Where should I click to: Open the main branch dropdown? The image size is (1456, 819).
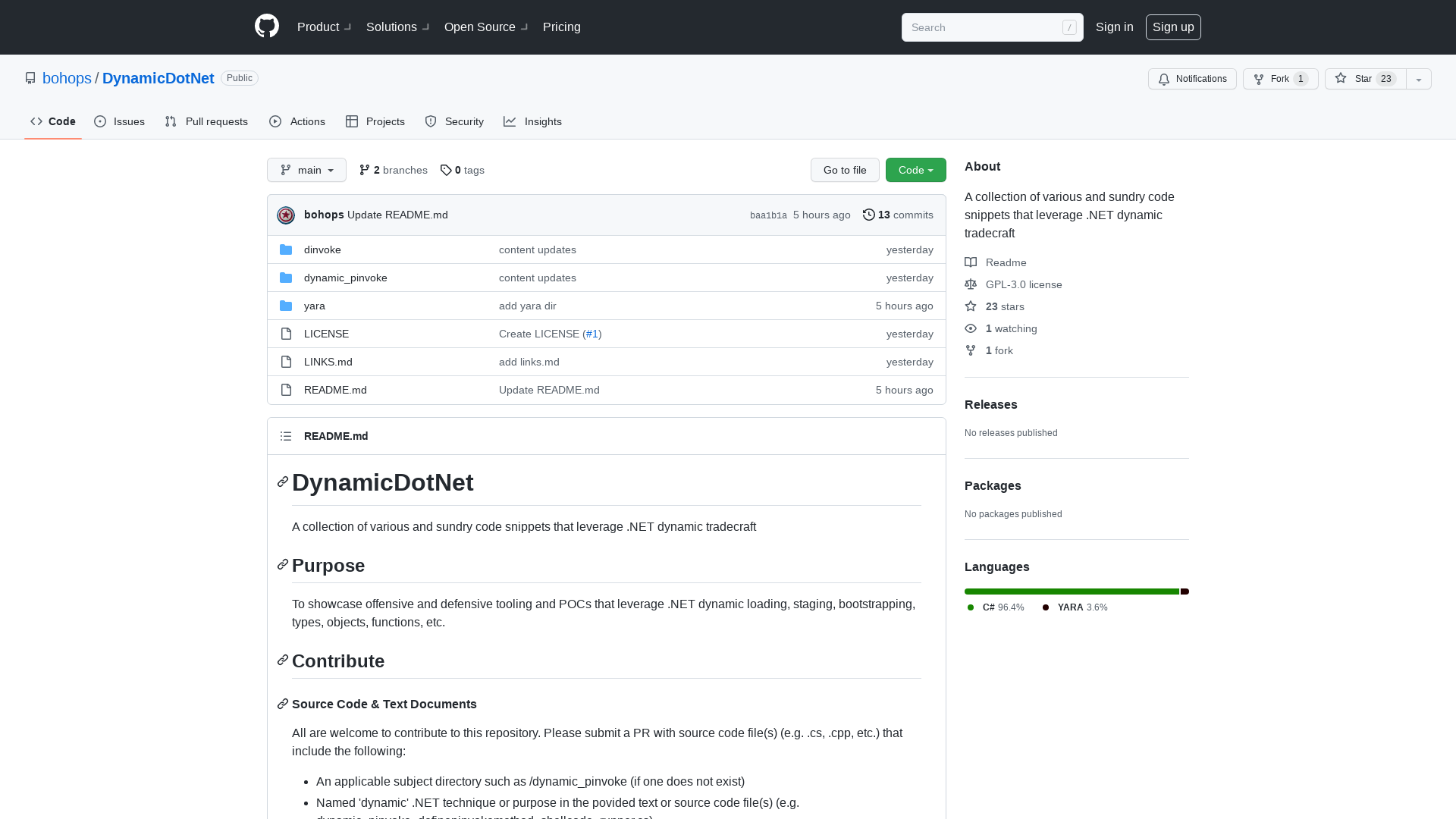point(306,170)
